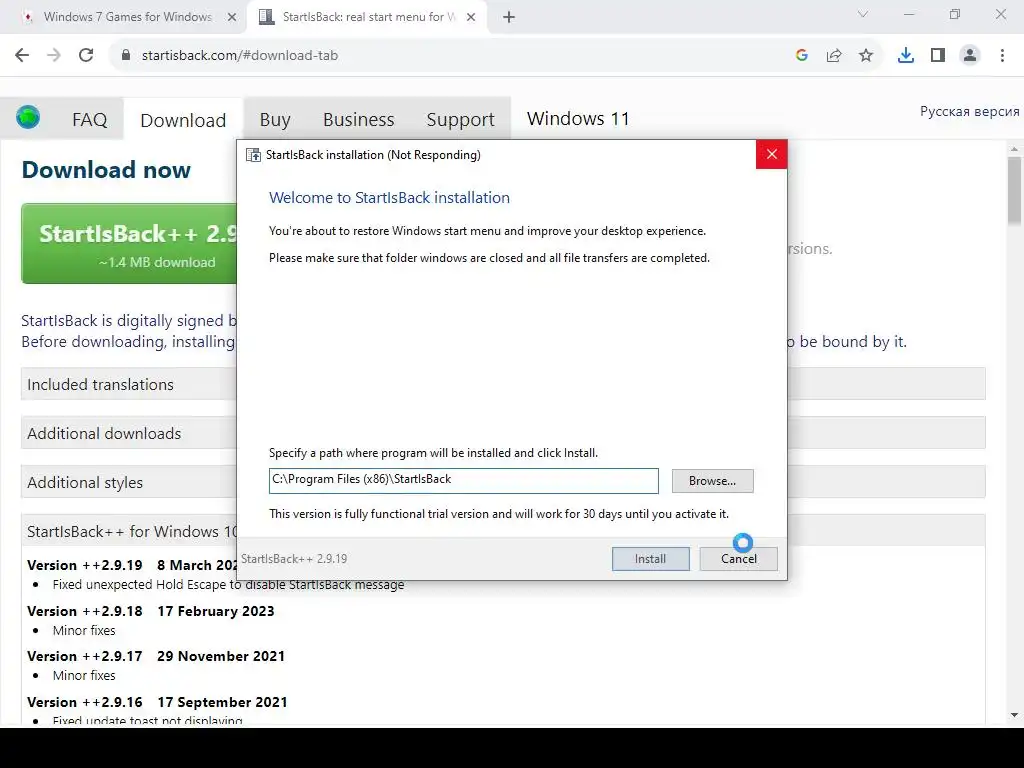Click the green StartIsBack++ download button
This screenshot has height=768, width=1024.
[x=129, y=244]
